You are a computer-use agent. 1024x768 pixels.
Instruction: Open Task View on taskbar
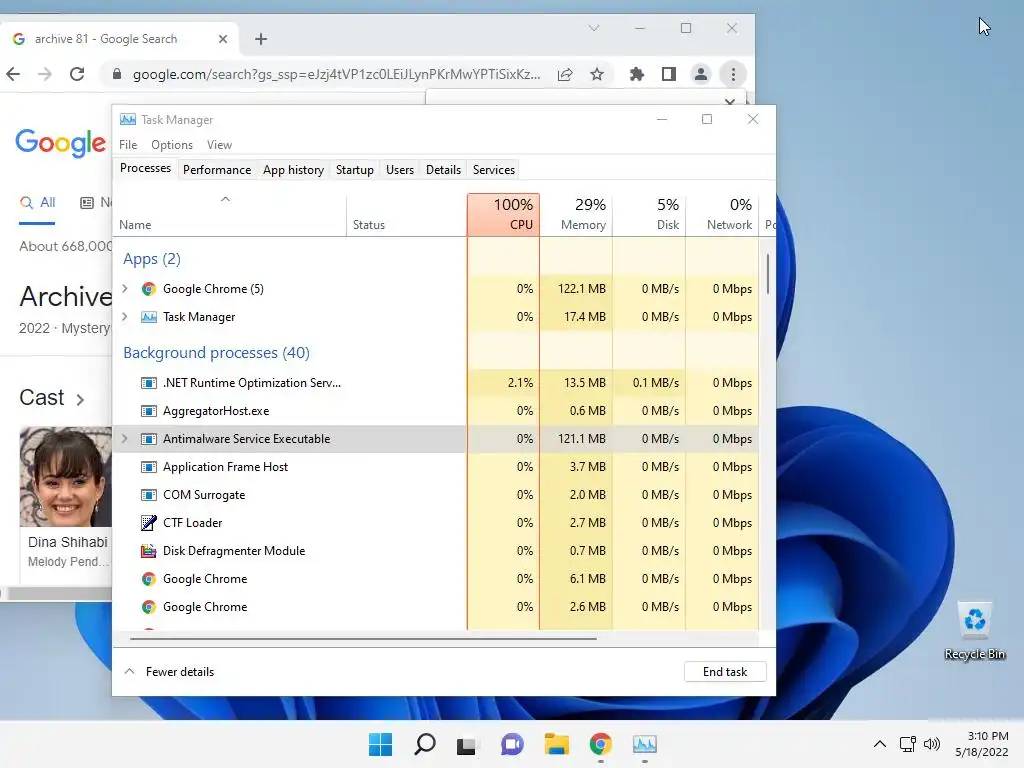pyautogui.click(x=466, y=744)
